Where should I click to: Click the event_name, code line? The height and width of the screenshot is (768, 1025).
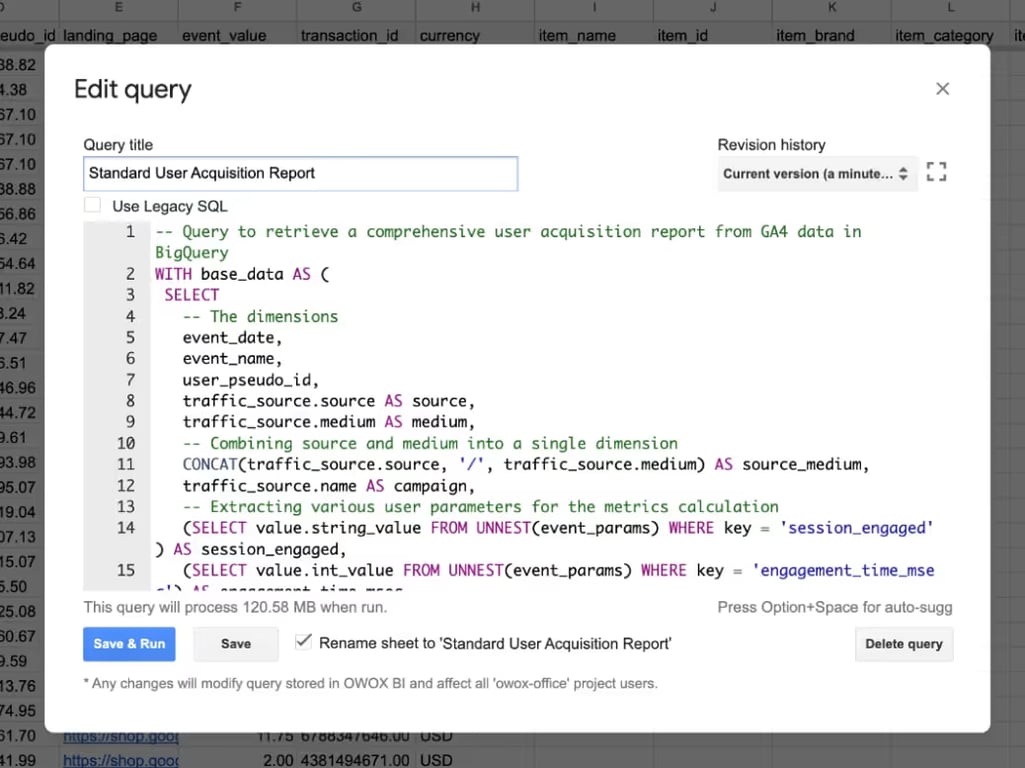(x=232, y=359)
